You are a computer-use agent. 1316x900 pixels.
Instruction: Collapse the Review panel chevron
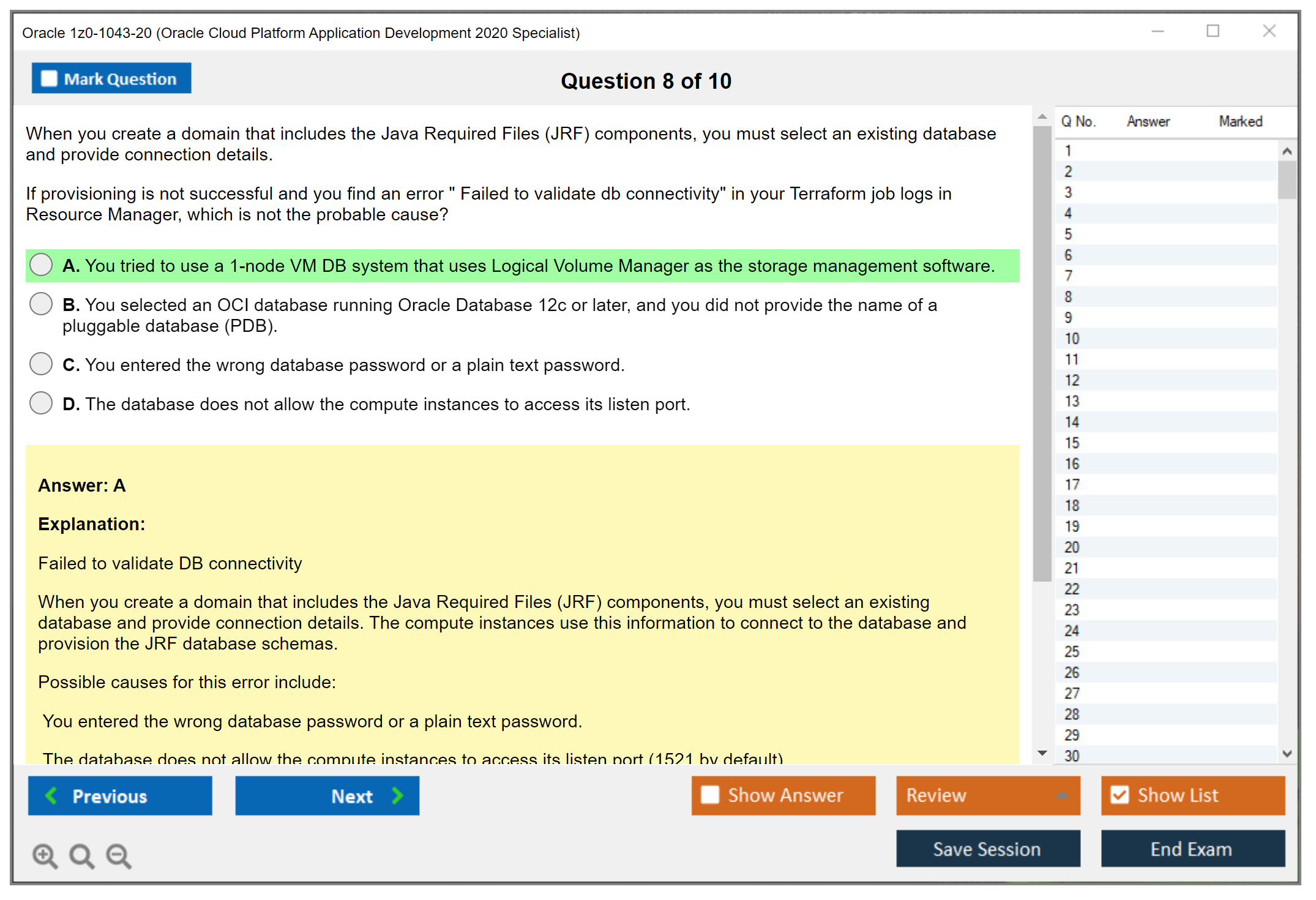[x=1063, y=795]
